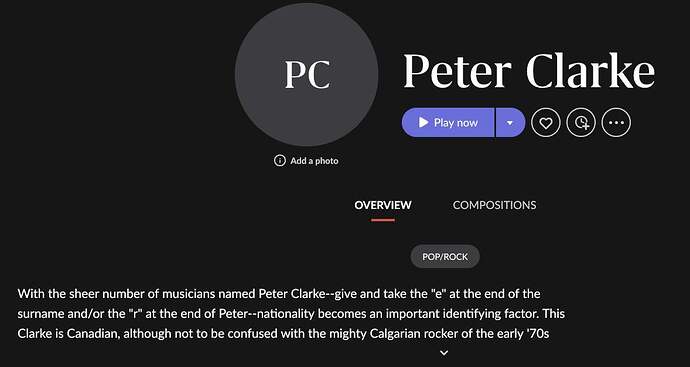This screenshot has height=367, width=690.
Task: Click the biography line starting "With the sheer number"
Action: pos(279,294)
